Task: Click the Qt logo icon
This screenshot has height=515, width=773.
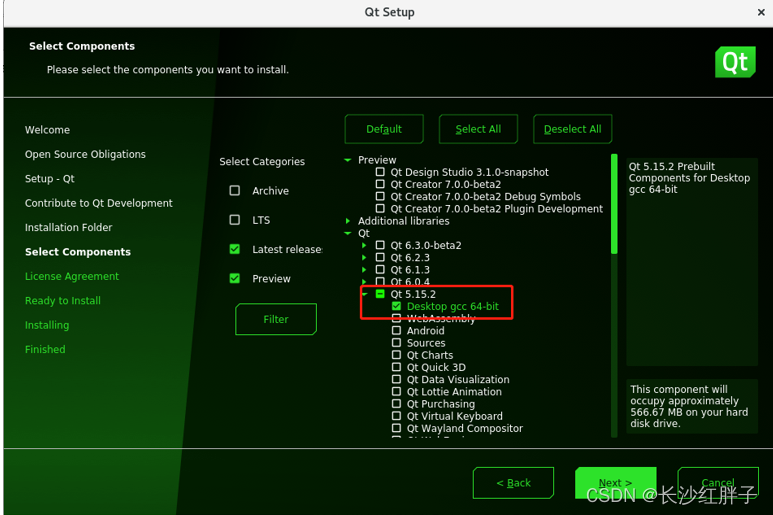Action: [x=735, y=62]
